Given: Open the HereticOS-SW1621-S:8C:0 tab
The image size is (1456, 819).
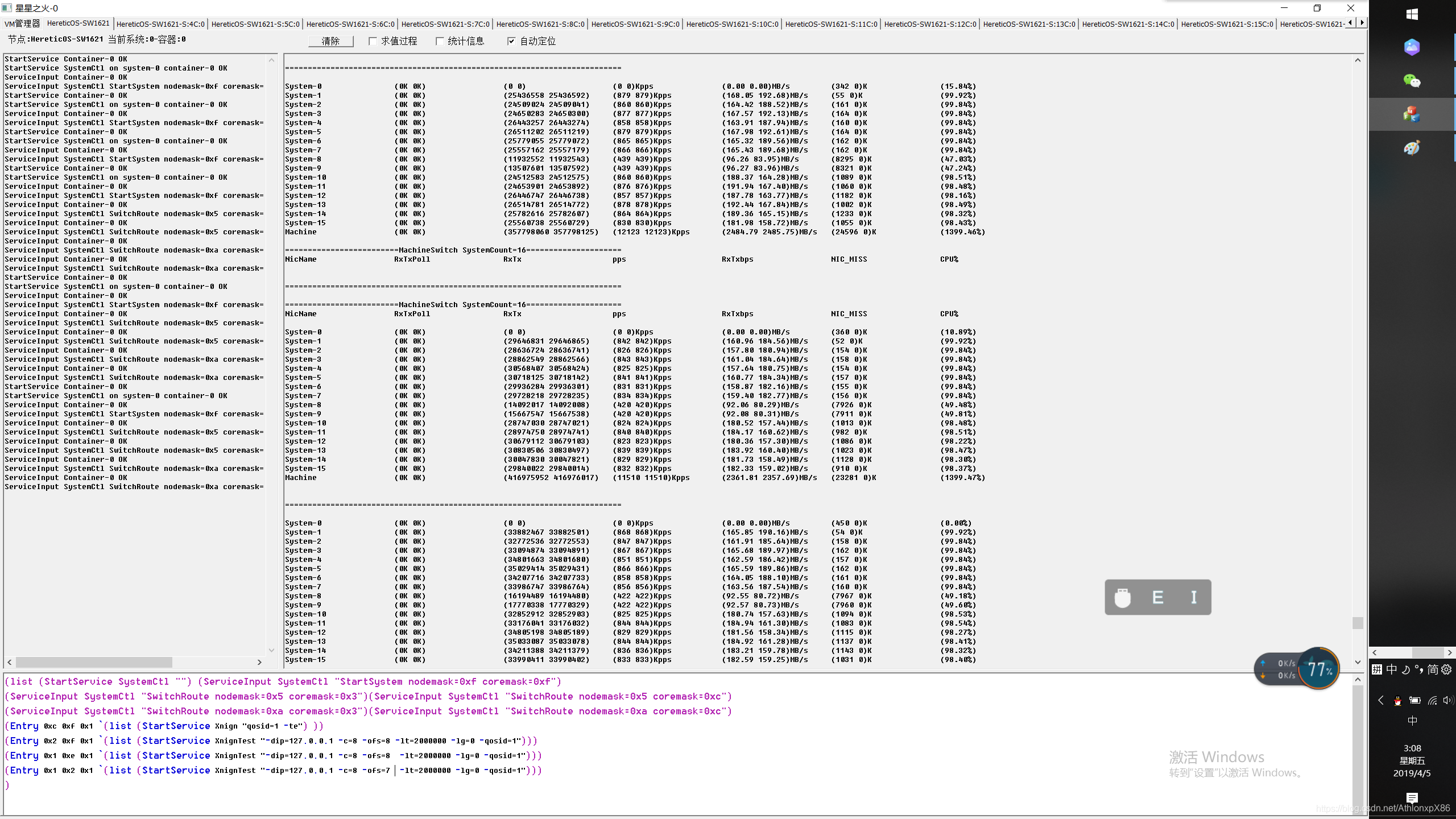Looking at the screenshot, I should [x=540, y=24].
